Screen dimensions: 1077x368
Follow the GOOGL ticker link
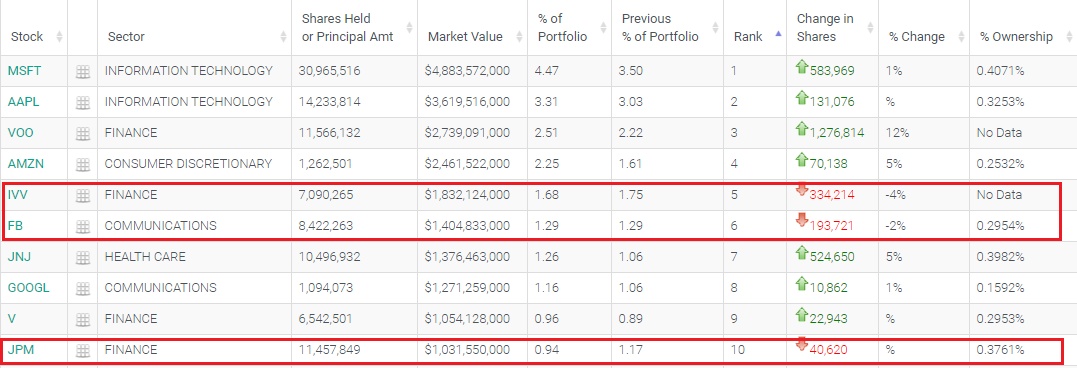coord(29,288)
